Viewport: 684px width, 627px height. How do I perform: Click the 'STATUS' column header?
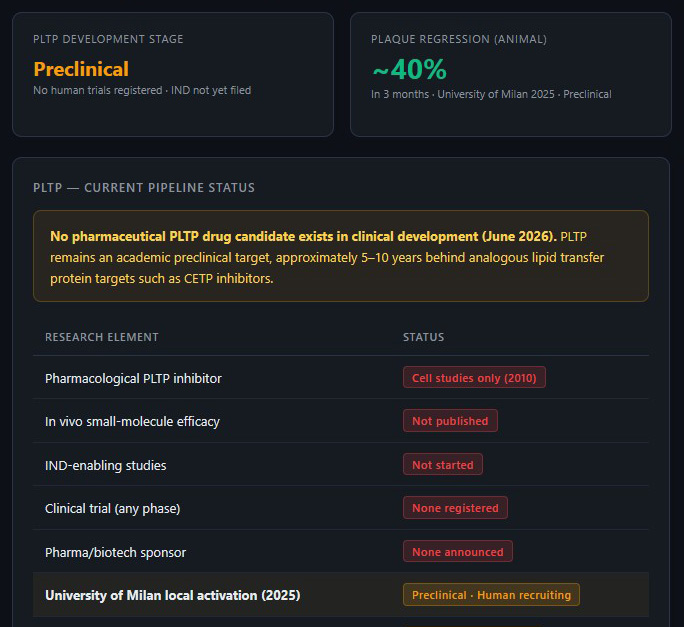[423, 337]
